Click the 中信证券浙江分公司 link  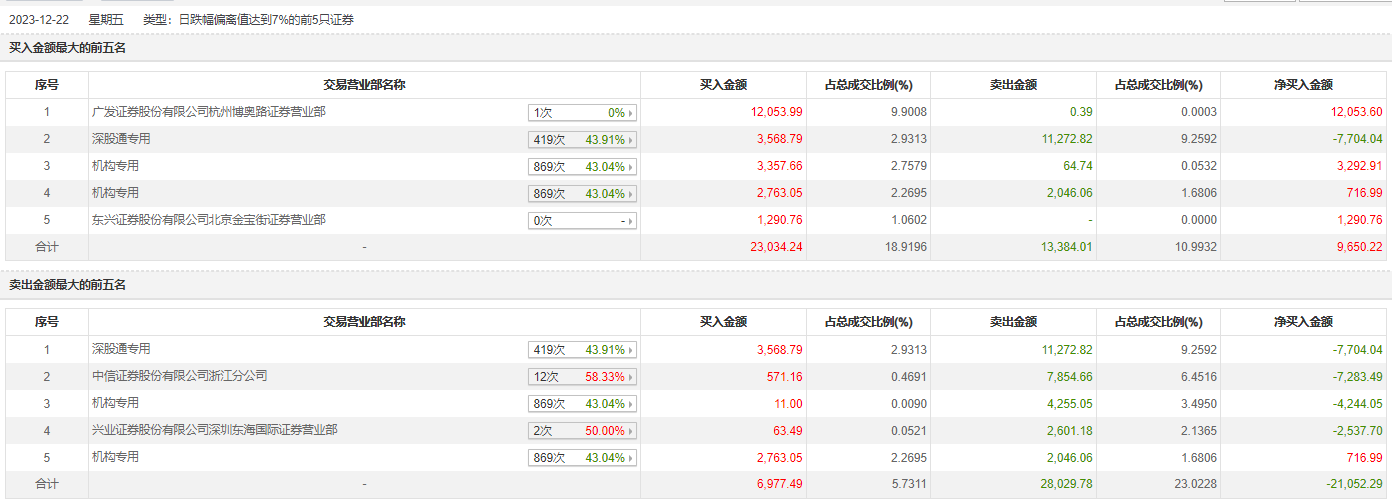pyautogui.click(x=180, y=376)
